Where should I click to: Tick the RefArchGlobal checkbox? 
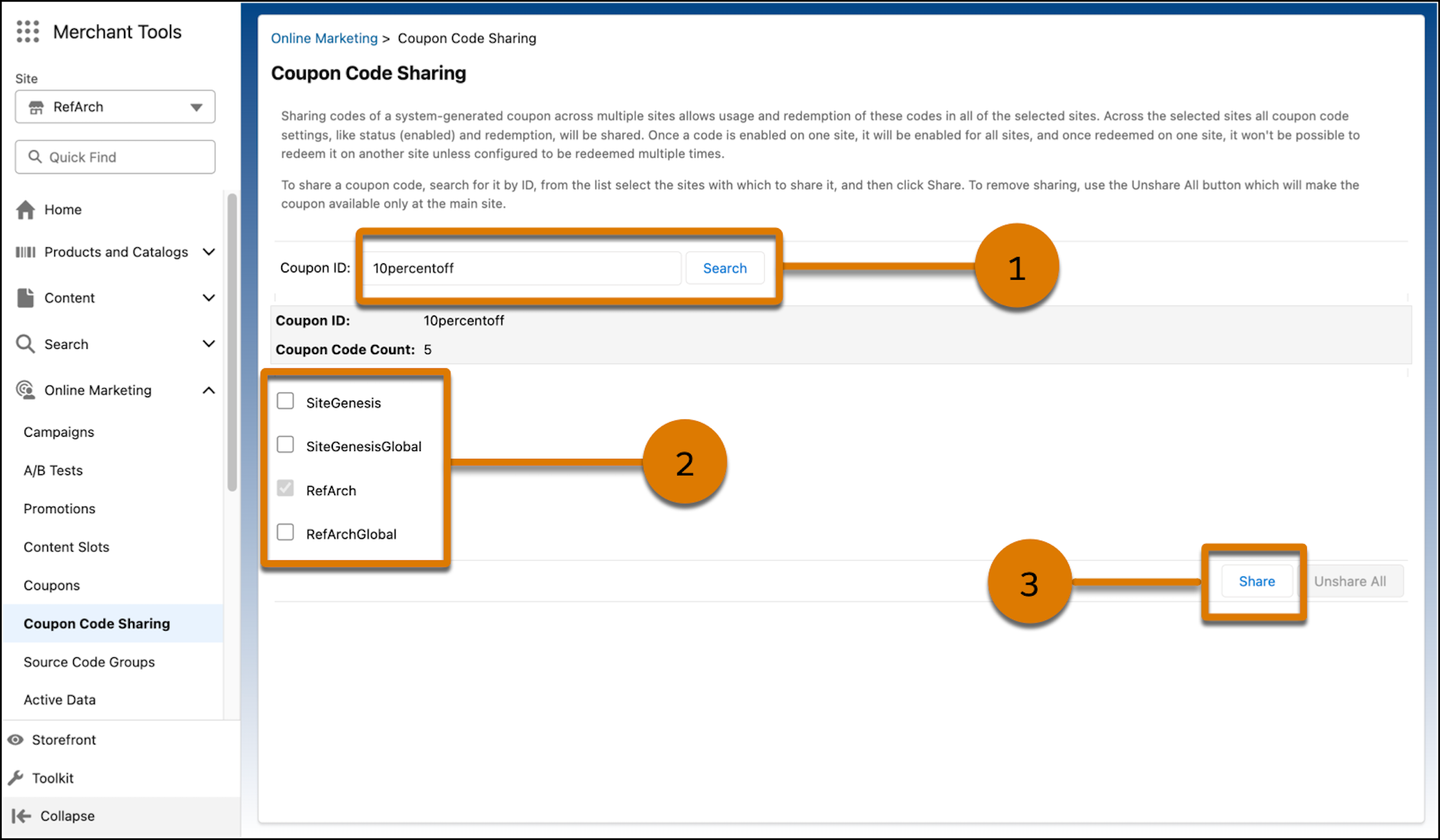coord(285,532)
